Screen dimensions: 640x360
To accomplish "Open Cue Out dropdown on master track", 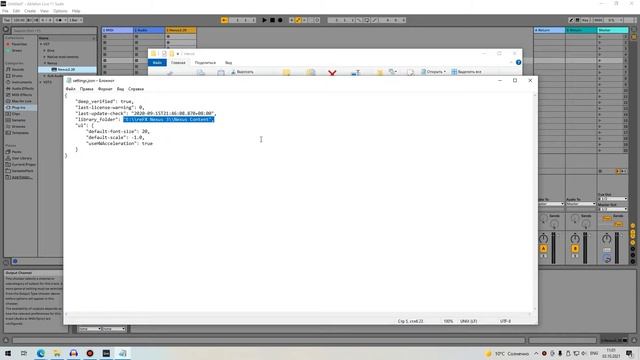I will pos(613,199).
